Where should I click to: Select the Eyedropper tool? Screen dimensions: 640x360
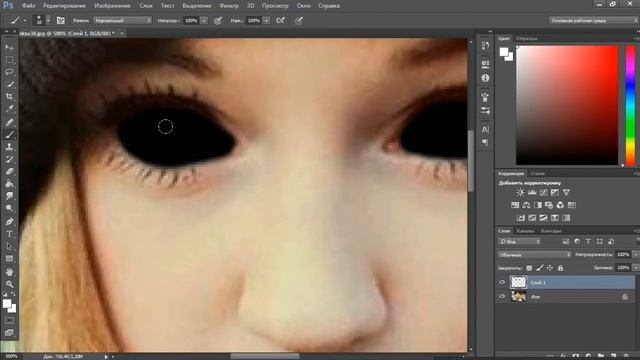pyautogui.click(x=9, y=109)
